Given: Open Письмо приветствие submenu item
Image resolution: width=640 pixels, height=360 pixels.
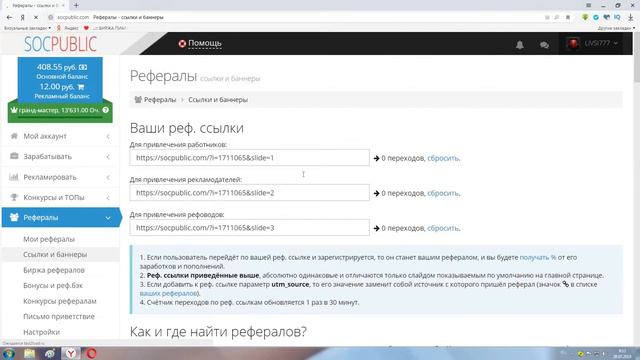Looking at the screenshot, I should 59,316.
